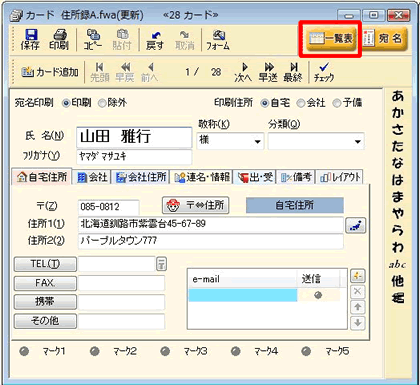This screenshot has height=385, width=420.
Task: Open the 宛名 addressing view
Action: click(385, 39)
